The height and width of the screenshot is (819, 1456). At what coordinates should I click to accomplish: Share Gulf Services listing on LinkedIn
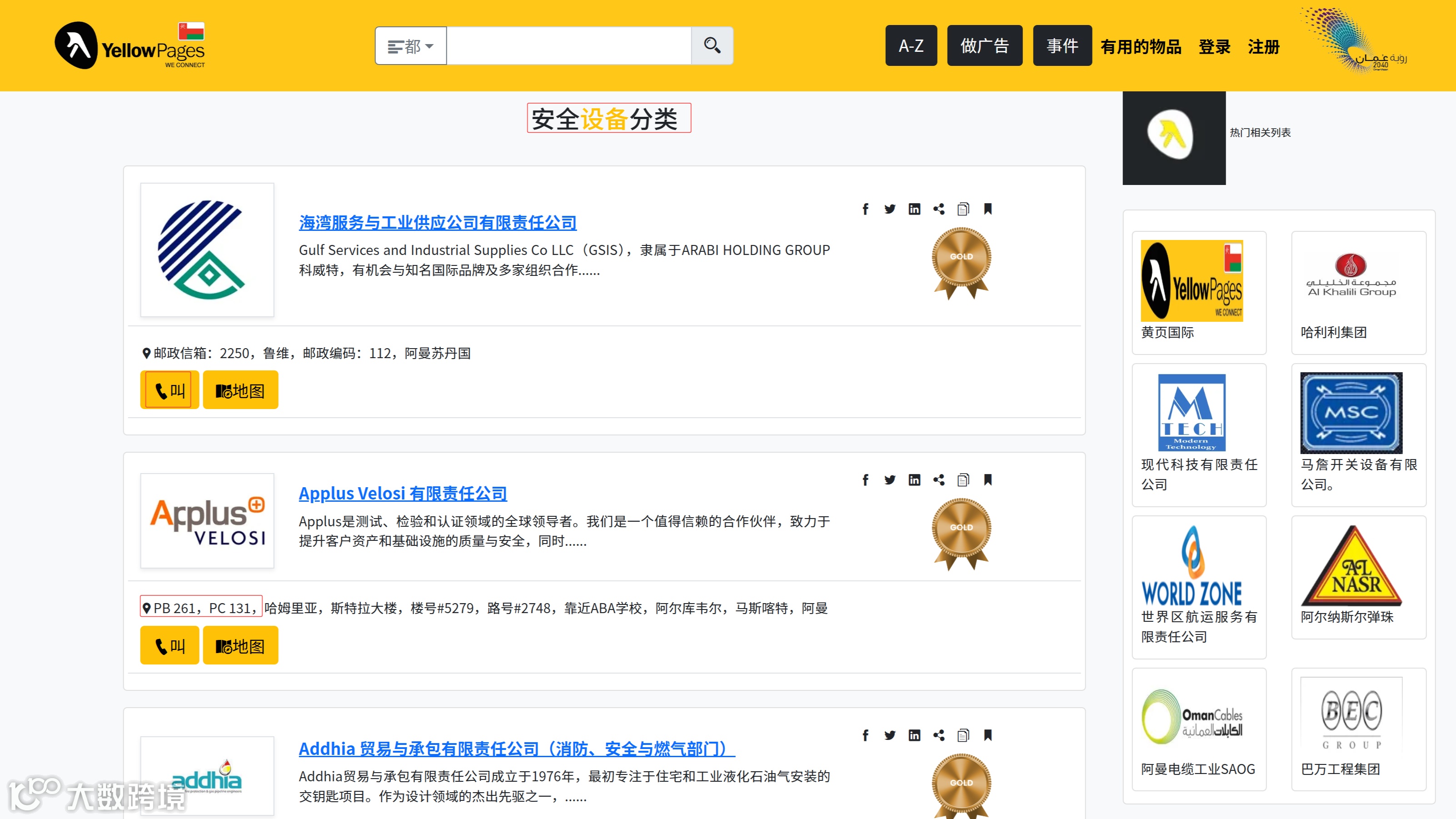tap(914, 209)
